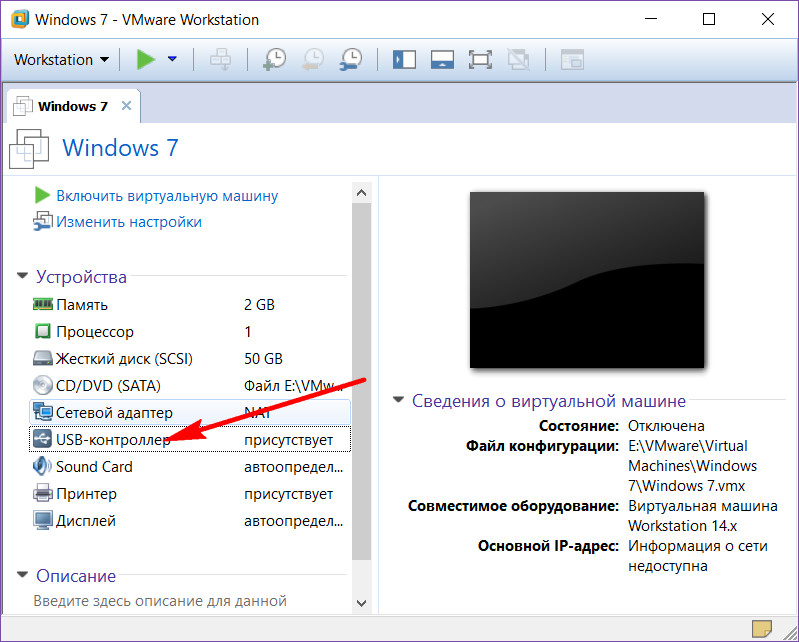Viewport: 799px width, 642px height.
Task: Click the scroll down arrow in left panel
Action: coord(362,604)
